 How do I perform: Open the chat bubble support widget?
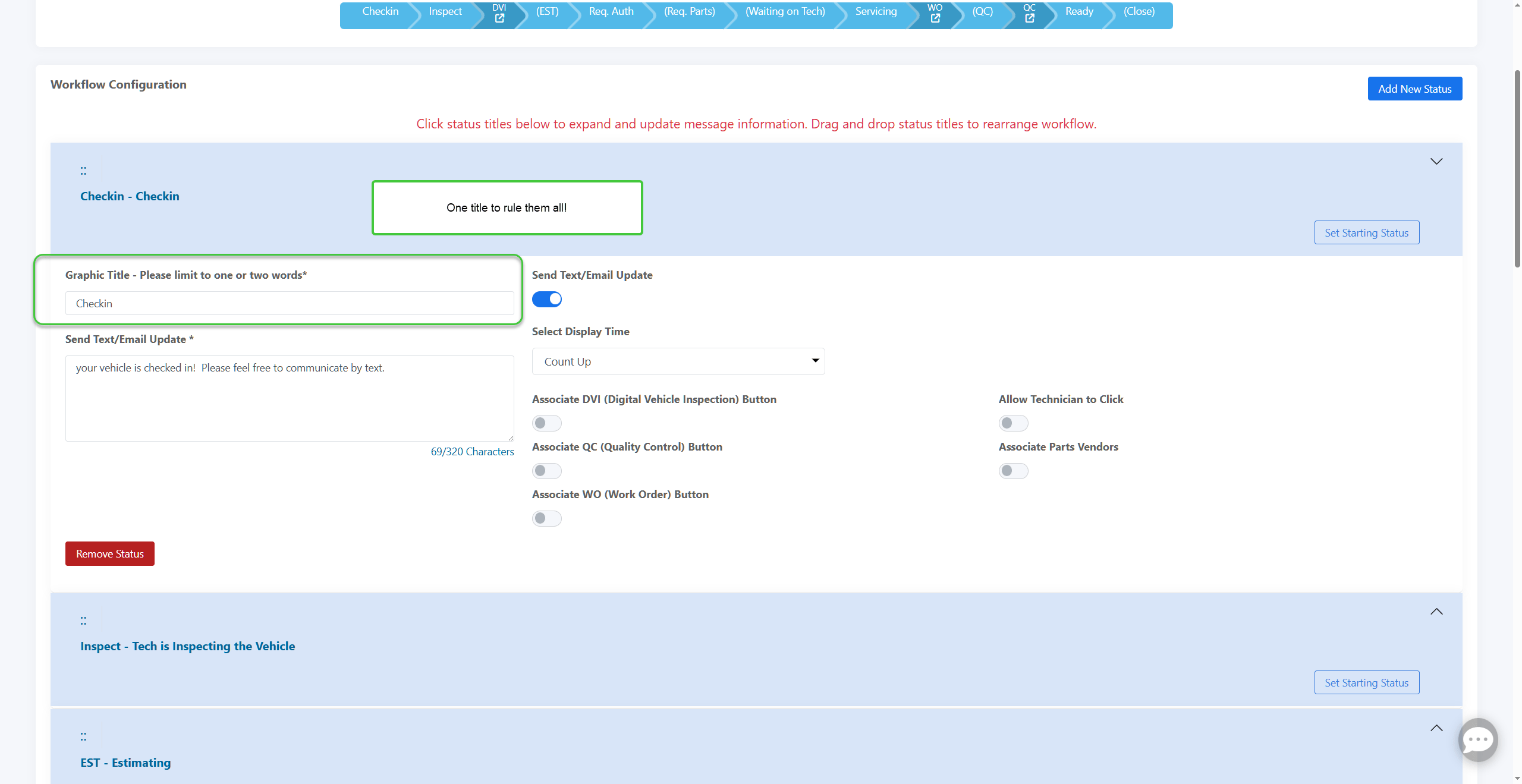1477,739
